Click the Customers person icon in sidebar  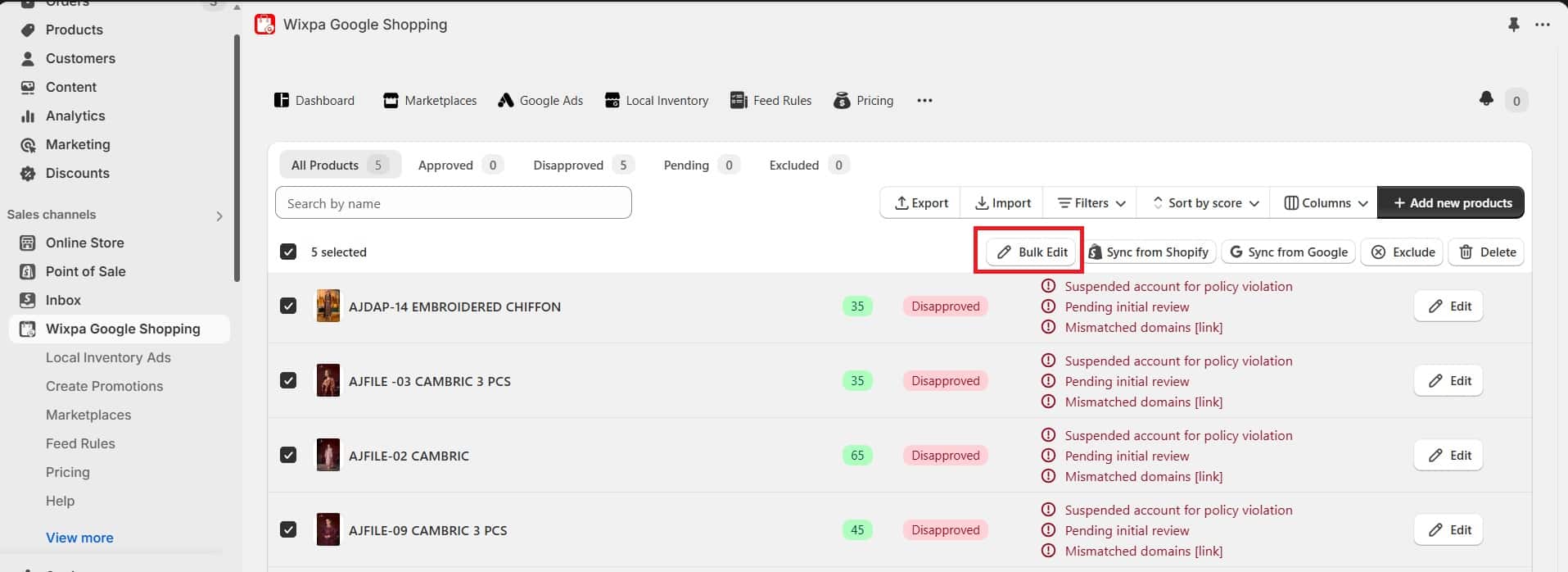[28, 58]
